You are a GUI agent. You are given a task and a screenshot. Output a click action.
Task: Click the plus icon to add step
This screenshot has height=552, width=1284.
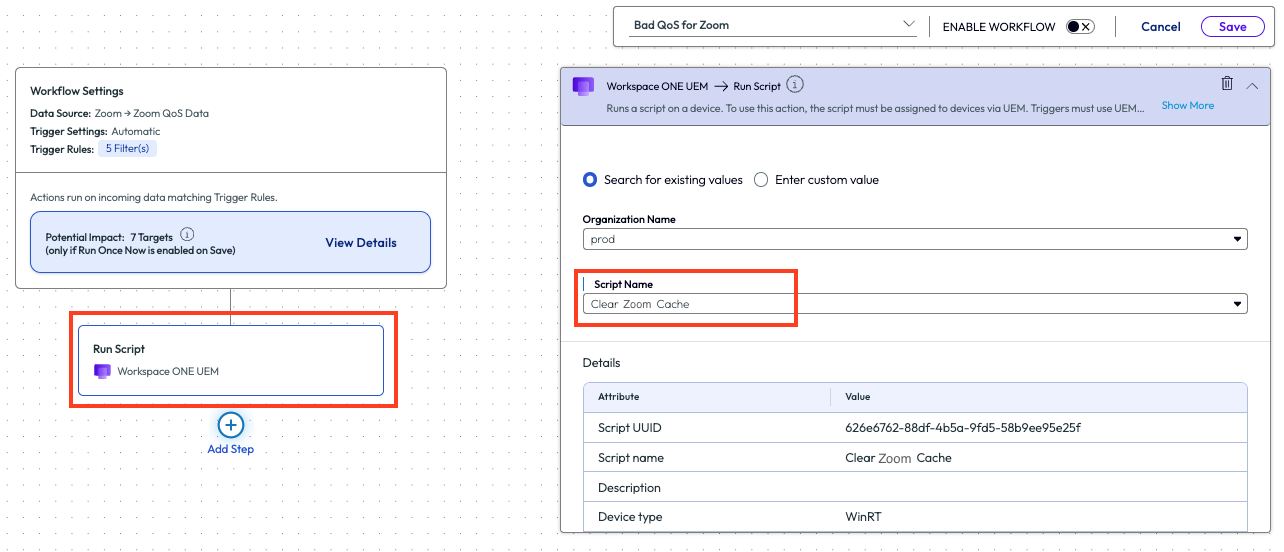coord(231,425)
